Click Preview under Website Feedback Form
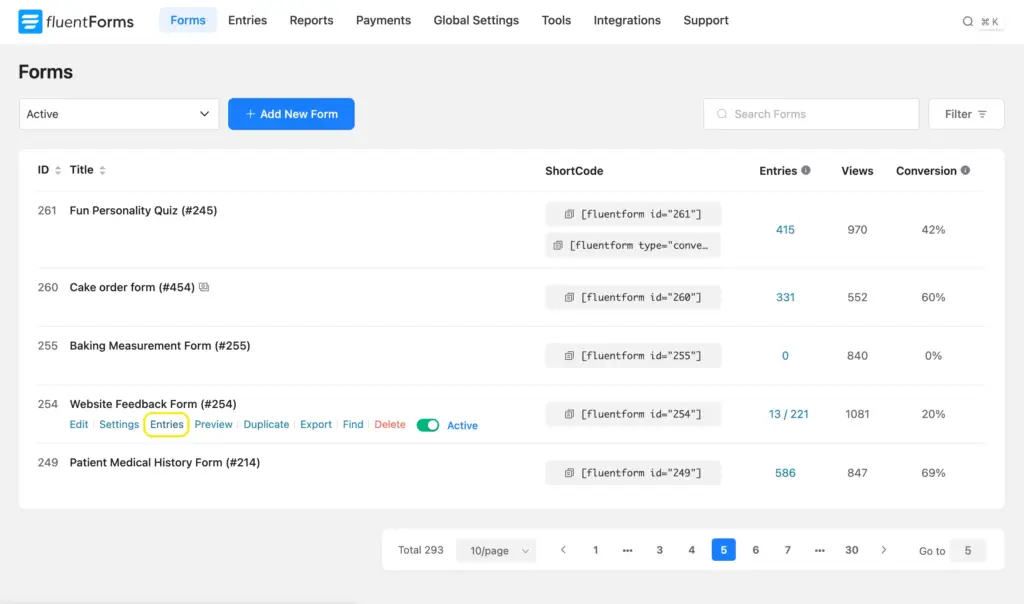The height and width of the screenshot is (604, 1024). 214,424
